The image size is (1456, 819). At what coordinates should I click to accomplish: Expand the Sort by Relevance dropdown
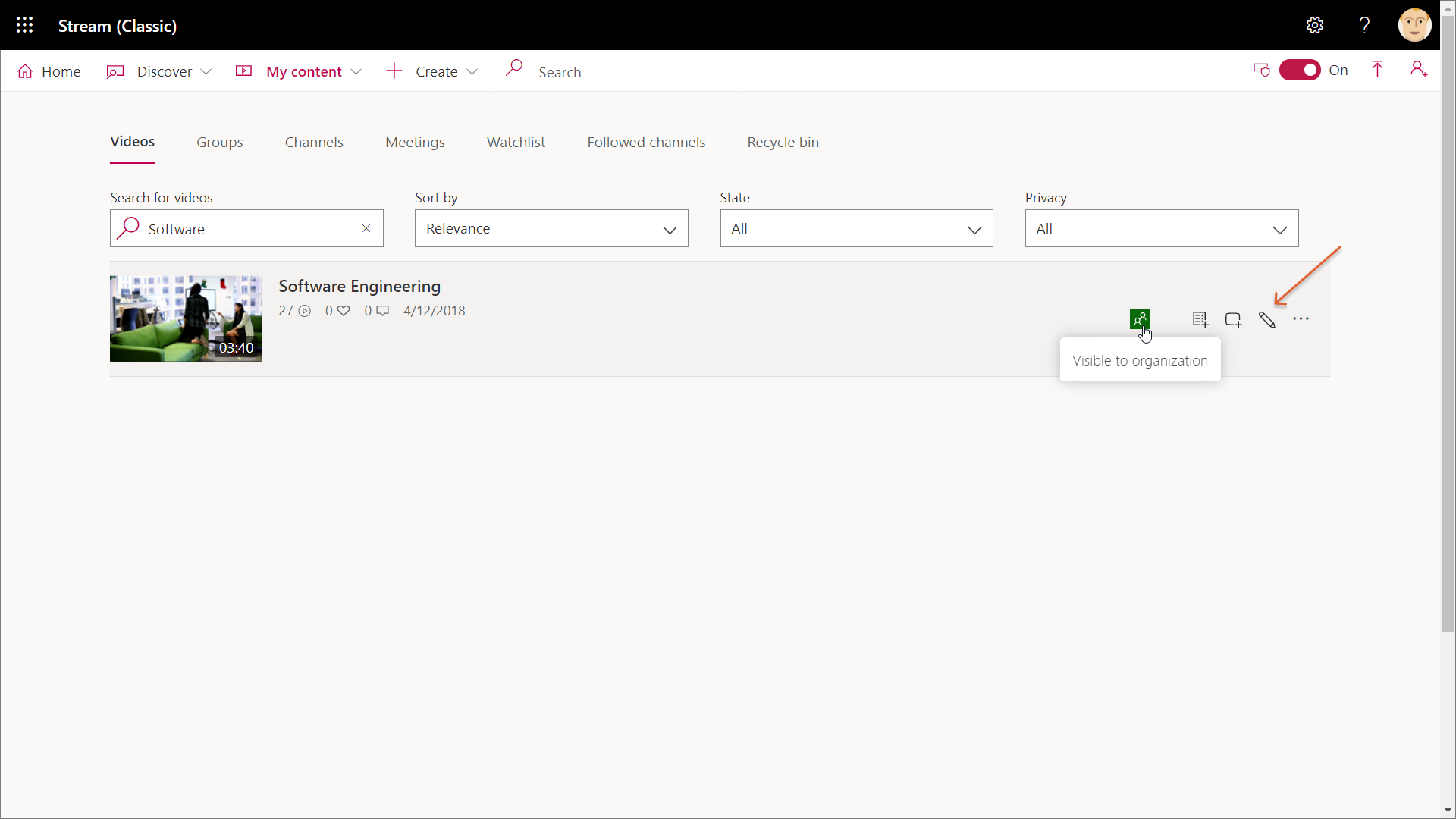[551, 228]
